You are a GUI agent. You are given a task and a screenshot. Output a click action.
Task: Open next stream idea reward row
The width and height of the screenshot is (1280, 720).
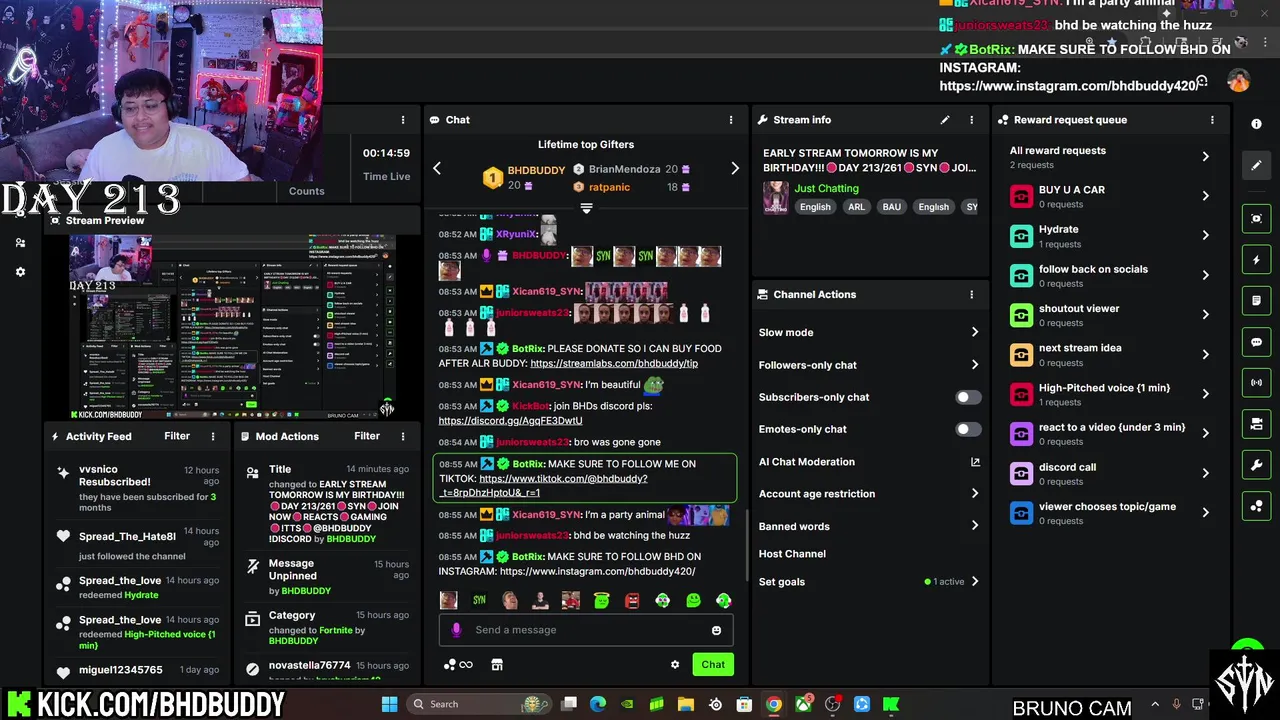click(1110, 354)
